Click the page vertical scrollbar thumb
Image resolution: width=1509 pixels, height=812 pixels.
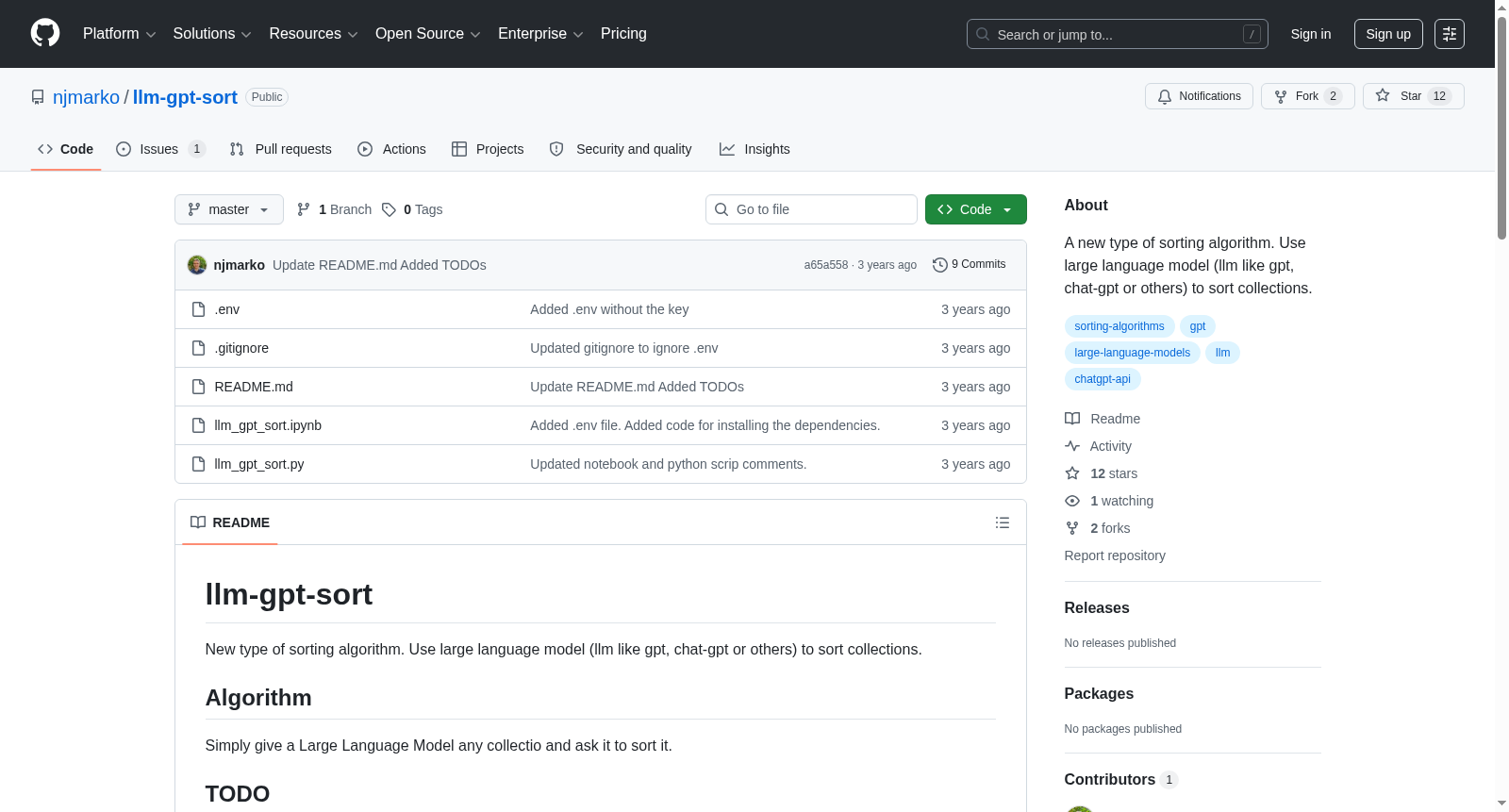[x=1501, y=127]
